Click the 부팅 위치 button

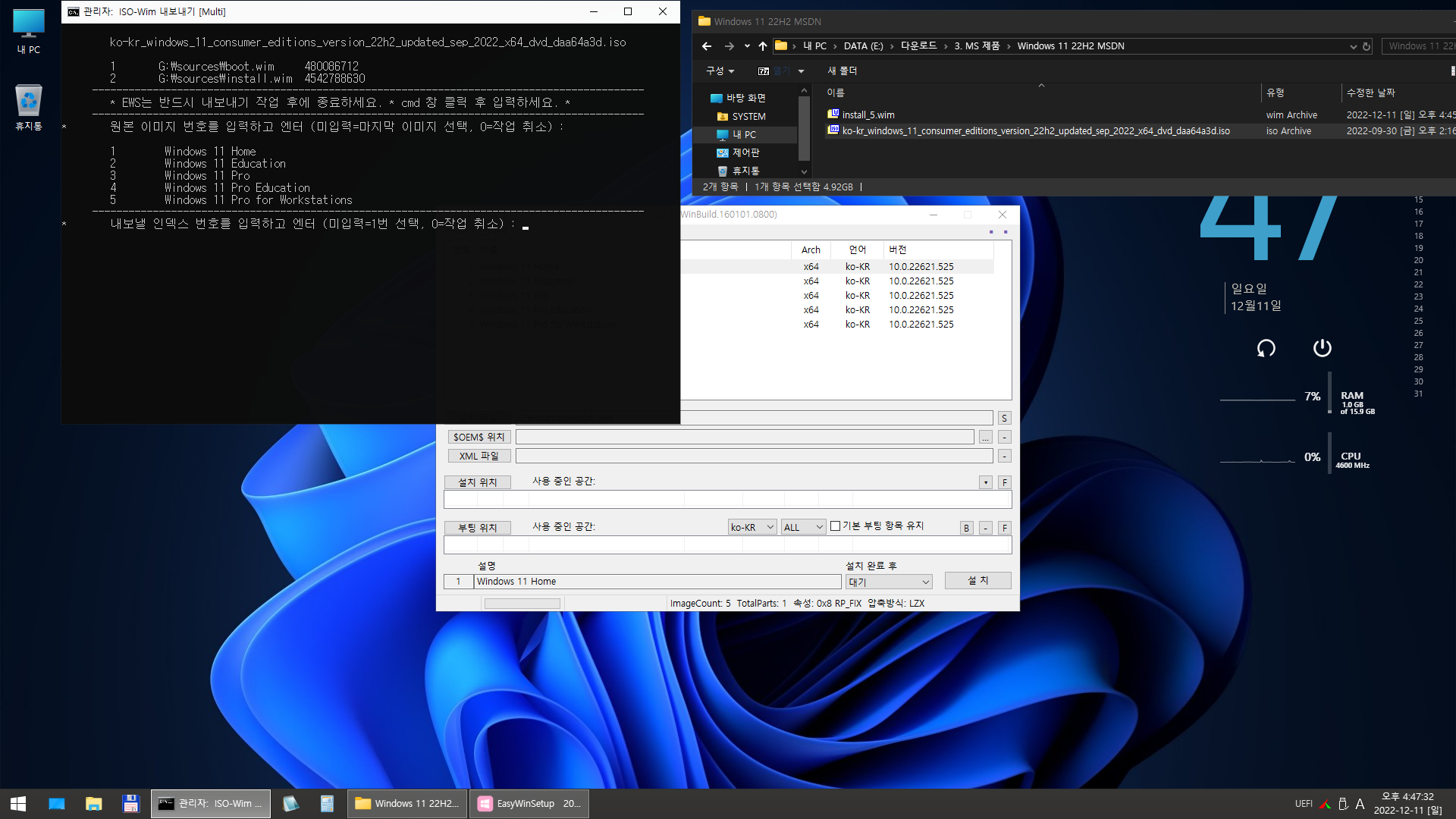477,528
